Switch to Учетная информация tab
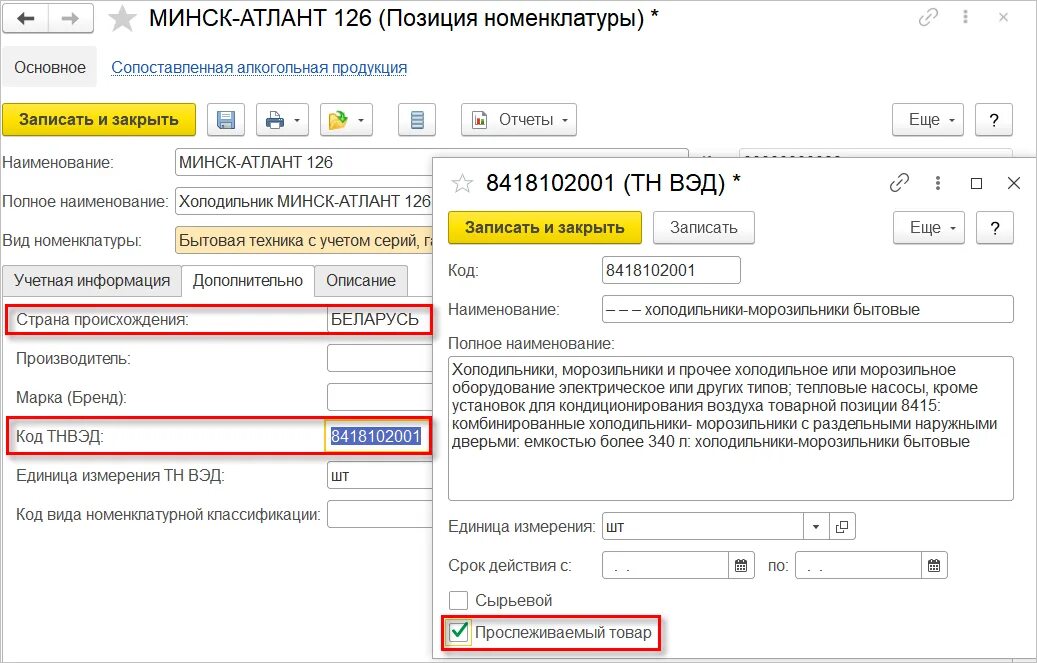The width and height of the screenshot is (1037, 663). [x=92, y=281]
